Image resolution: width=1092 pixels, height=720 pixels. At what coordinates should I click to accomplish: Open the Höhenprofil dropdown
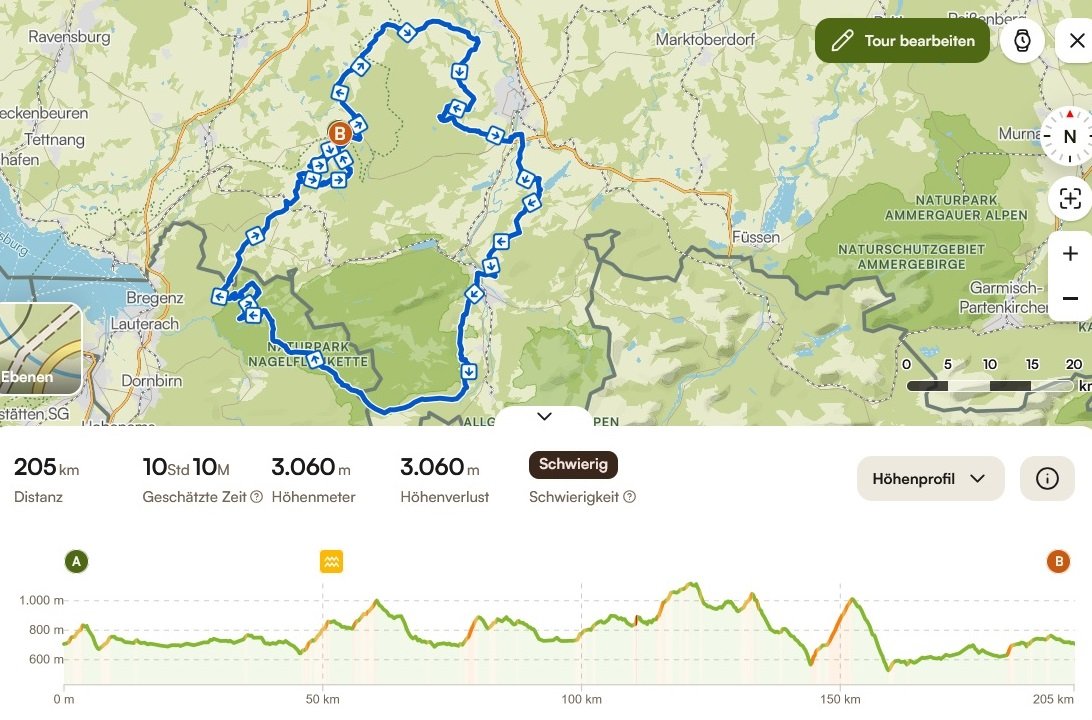click(x=930, y=478)
